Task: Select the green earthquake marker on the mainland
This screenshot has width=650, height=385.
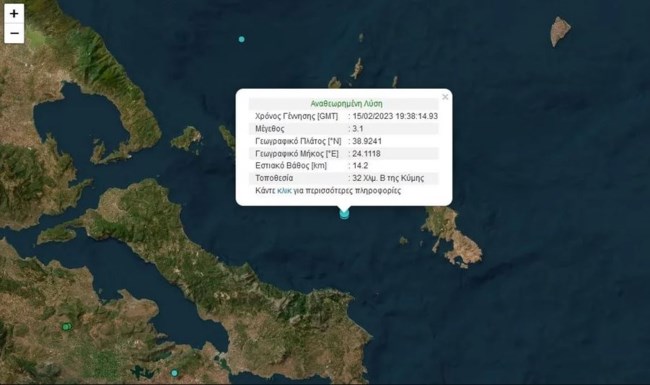Action: 66,327
